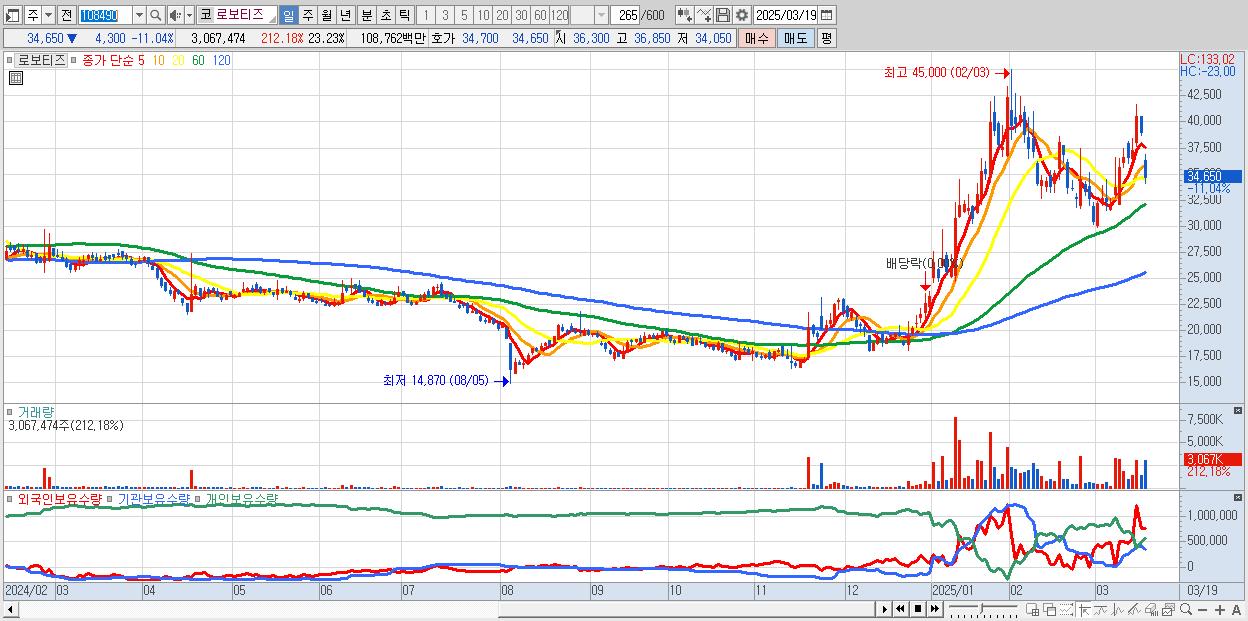Image resolution: width=1248 pixels, height=621 pixels.
Task: Choose the 10 interval button
Action: (483, 16)
